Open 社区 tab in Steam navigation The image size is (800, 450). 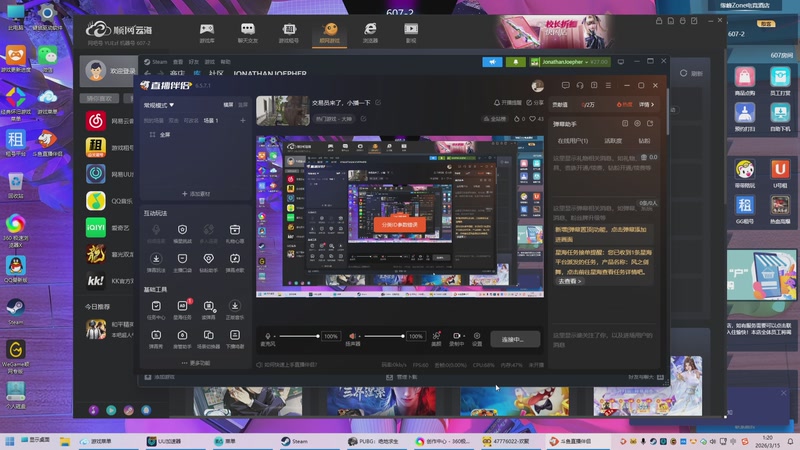click(x=216, y=73)
